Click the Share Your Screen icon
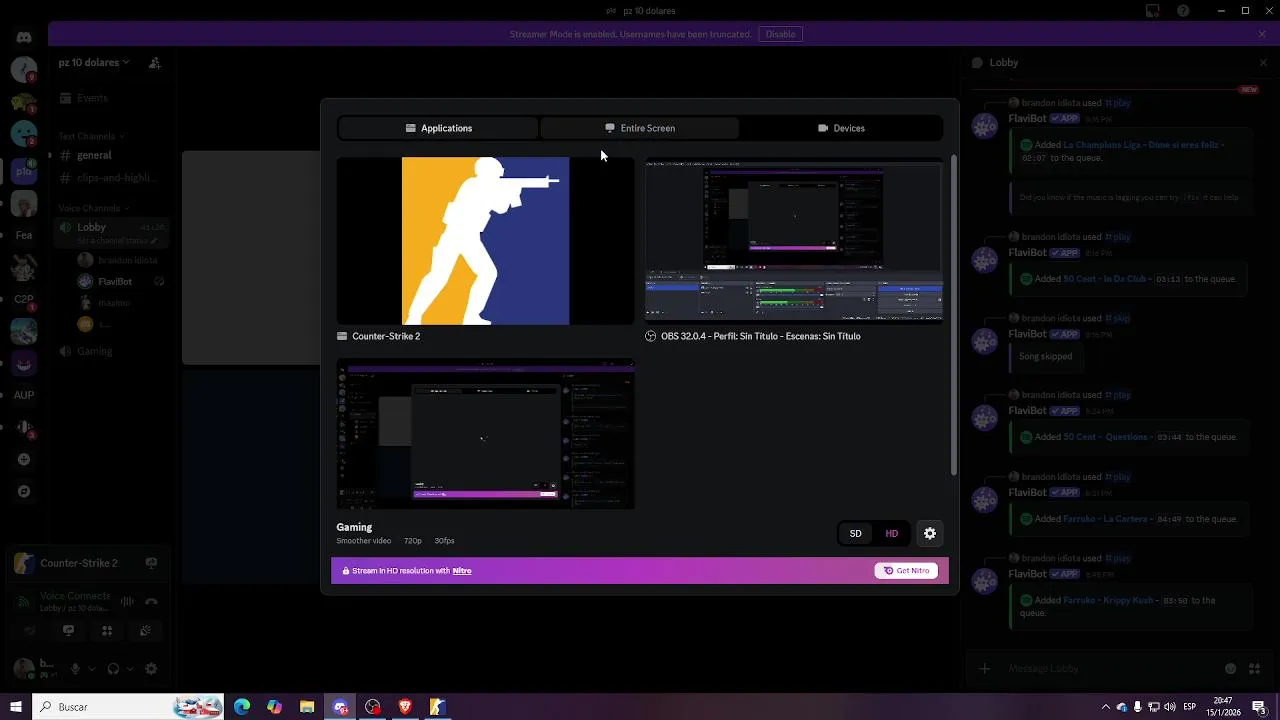 pyautogui.click(x=68, y=631)
